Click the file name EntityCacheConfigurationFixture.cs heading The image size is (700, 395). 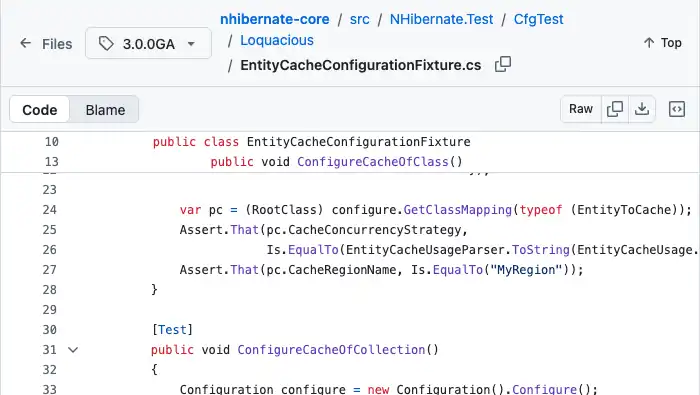point(361,65)
